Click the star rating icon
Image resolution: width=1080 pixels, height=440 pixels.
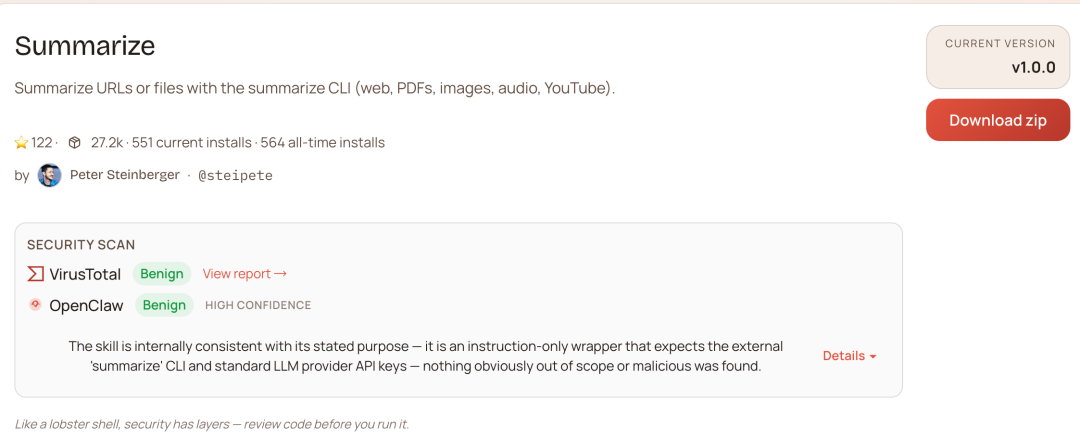21,143
